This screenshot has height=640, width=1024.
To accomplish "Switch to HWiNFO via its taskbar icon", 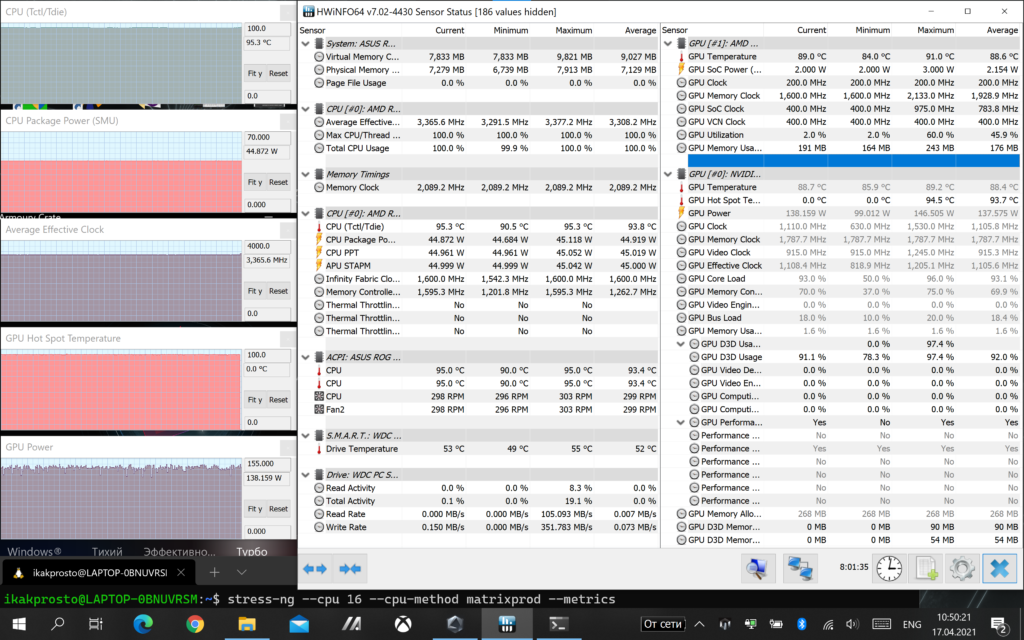I will click(507, 624).
